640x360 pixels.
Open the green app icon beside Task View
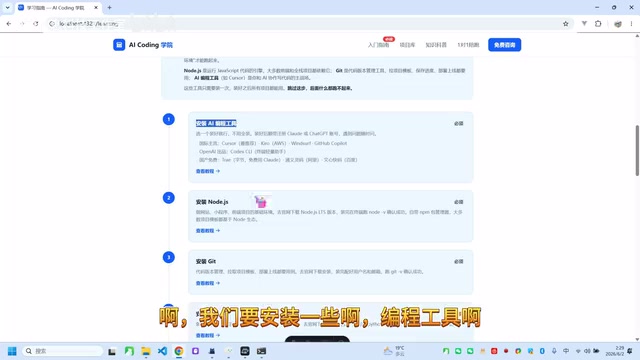129,351
